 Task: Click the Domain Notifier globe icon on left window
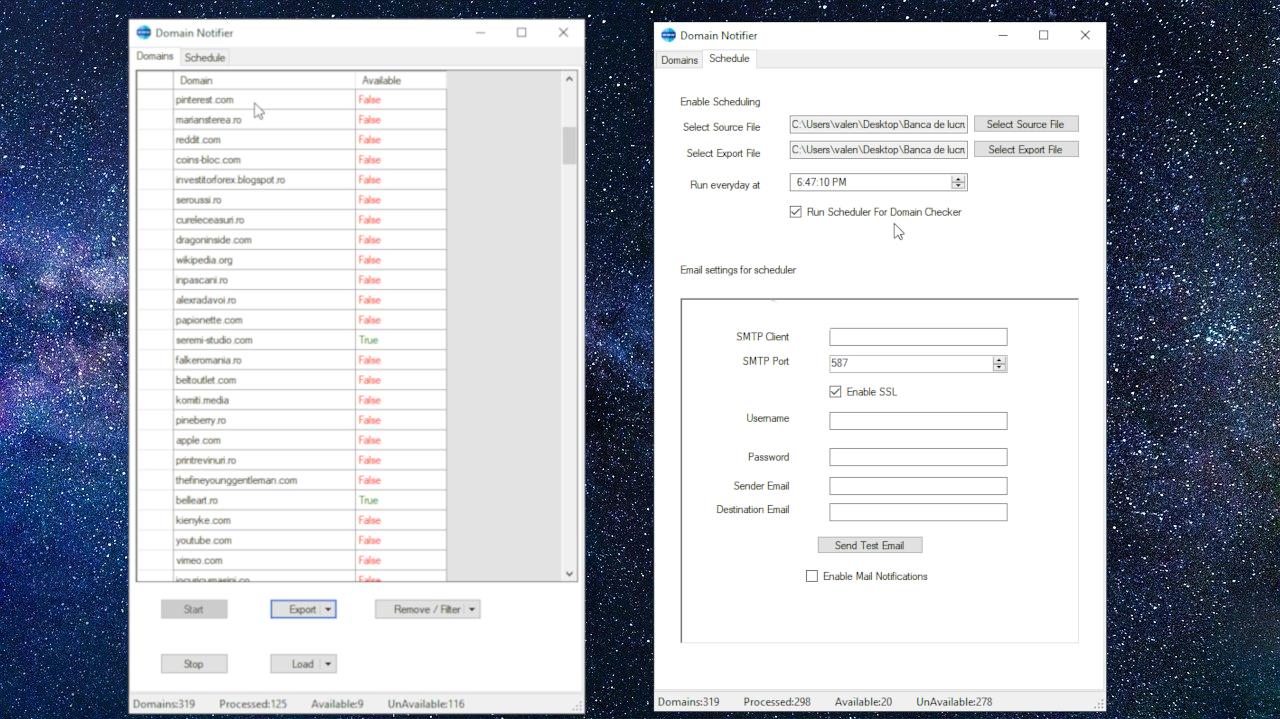pyautogui.click(x=143, y=32)
